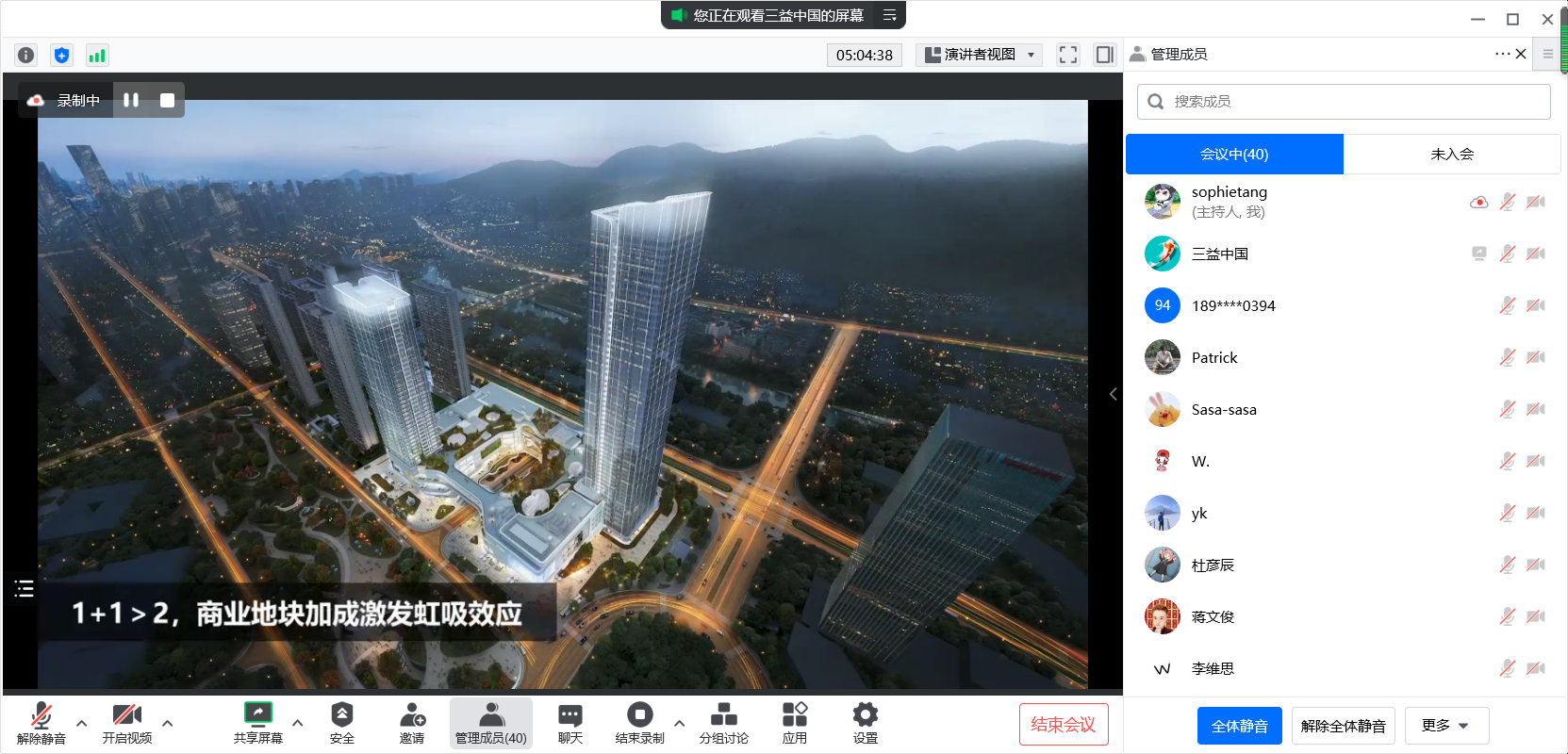Screen dimensions: 1568x754
Task: Expand share options next to 共享屏幕
Action: coord(298,724)
